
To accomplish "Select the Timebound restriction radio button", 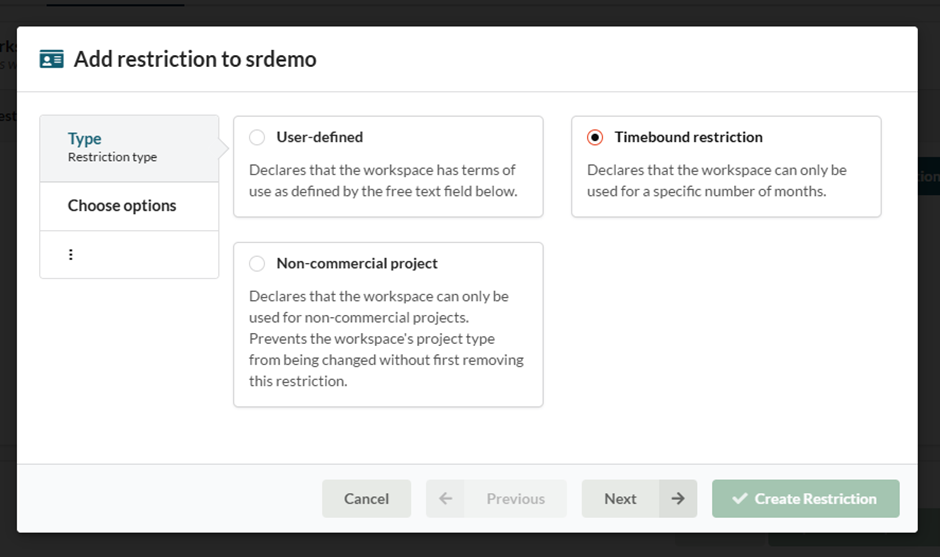I will coord(595,138).
